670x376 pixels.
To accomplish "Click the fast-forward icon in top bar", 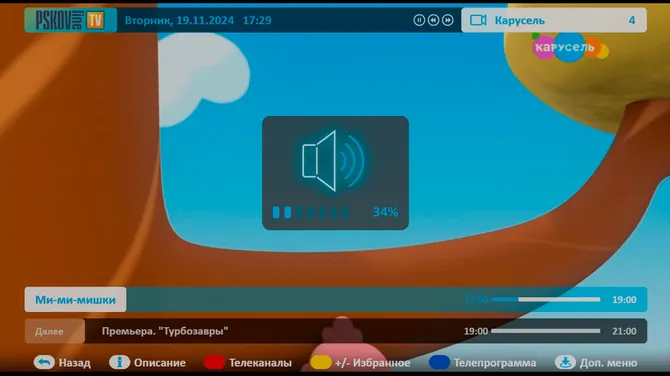I will 447,20.
